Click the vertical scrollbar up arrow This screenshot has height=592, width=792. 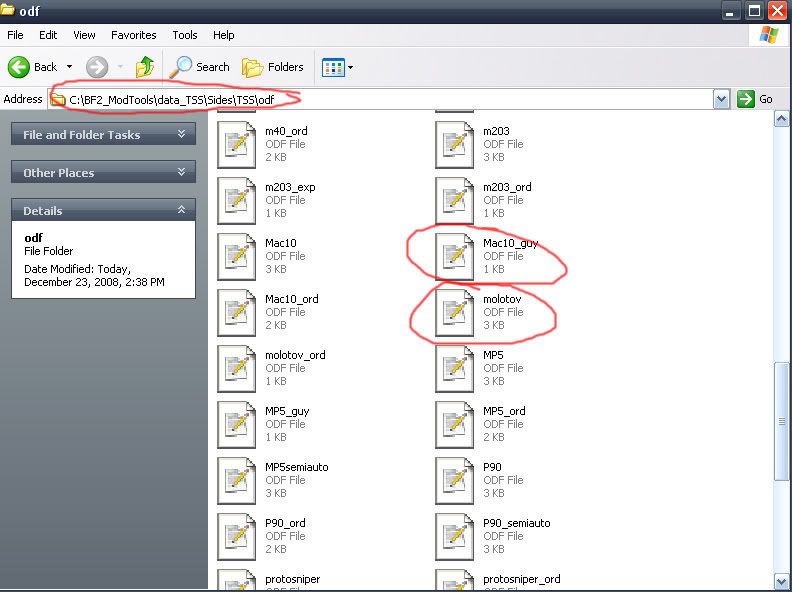(x=781, y=119)
